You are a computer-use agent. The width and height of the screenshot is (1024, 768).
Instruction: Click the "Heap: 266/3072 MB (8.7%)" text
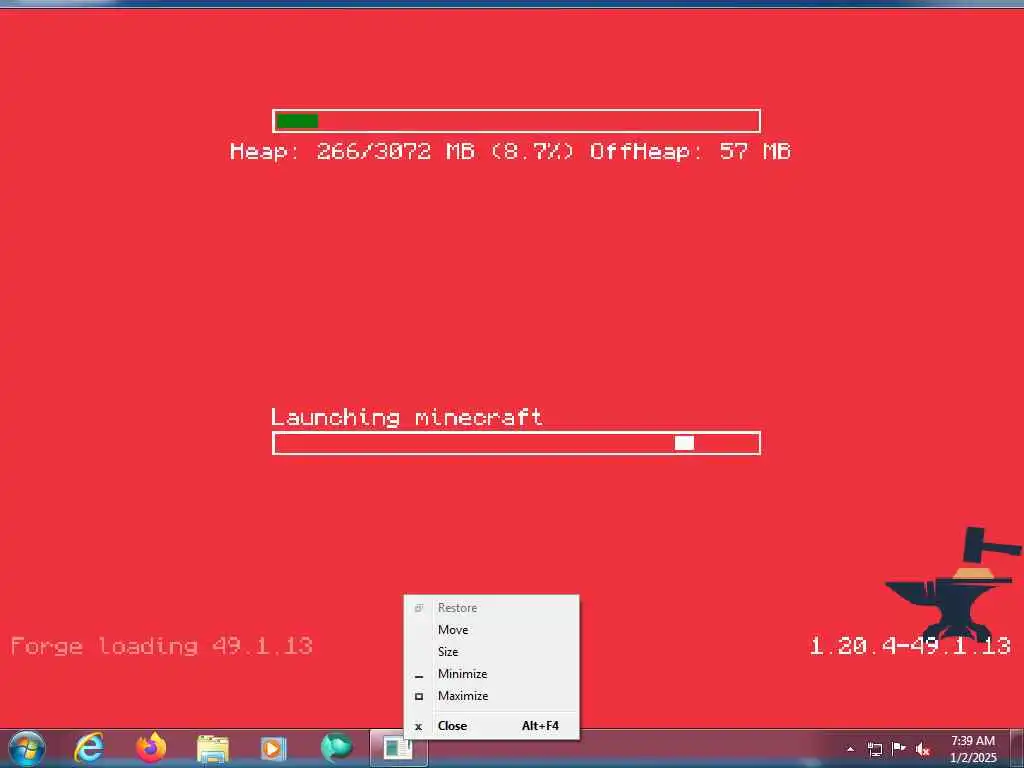coord(402,152)
